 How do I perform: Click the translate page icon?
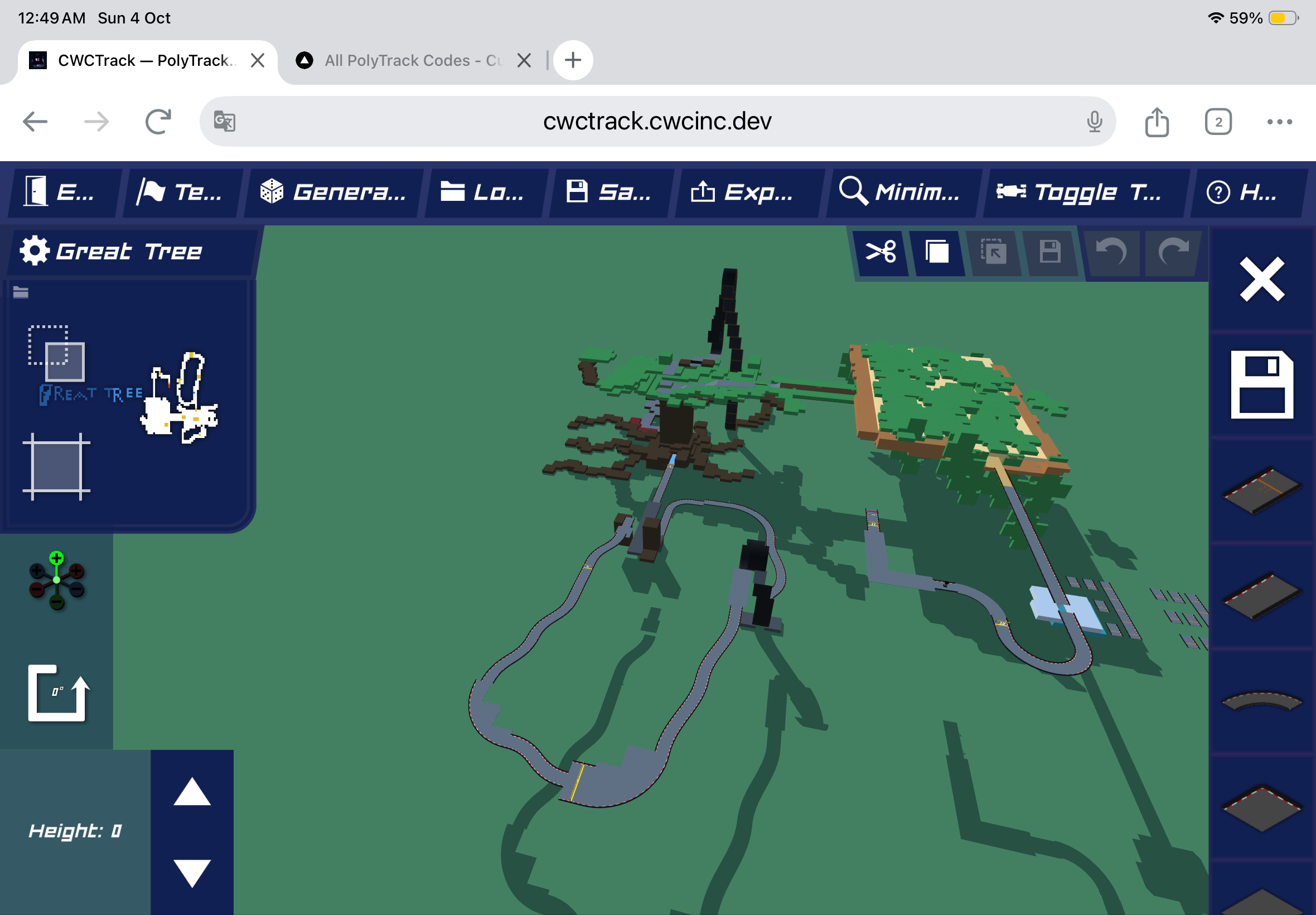point(225,122)
